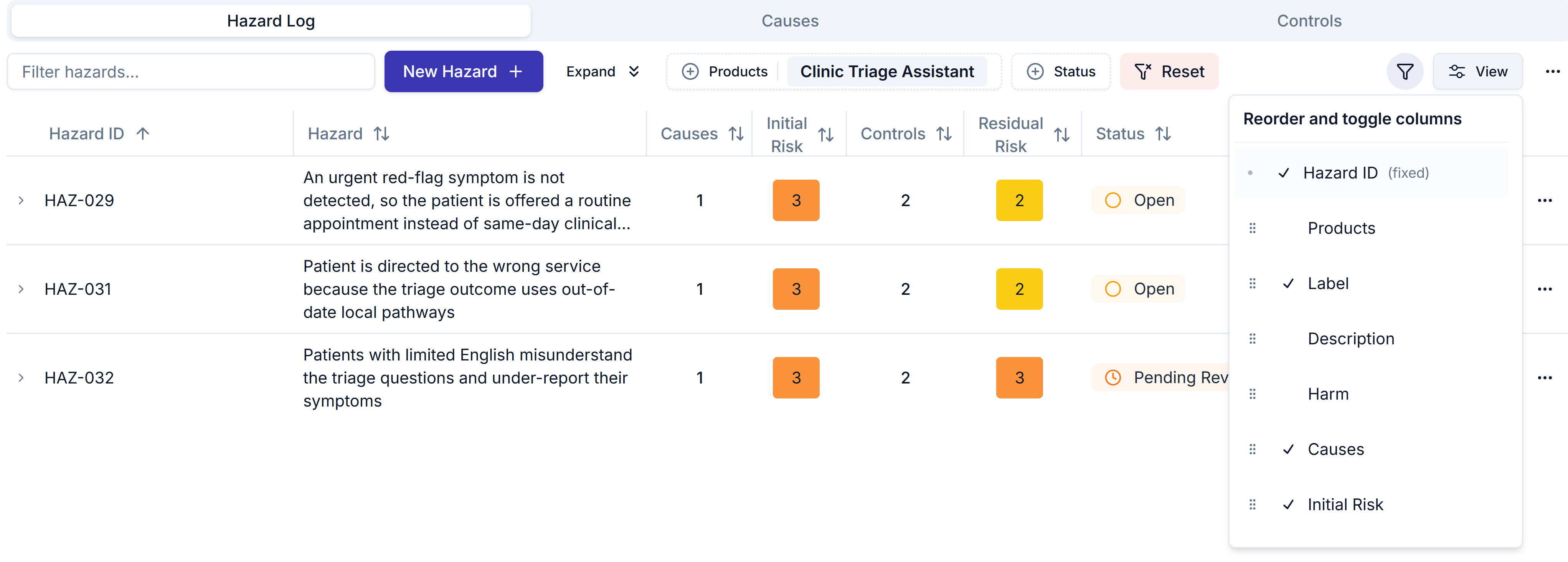Disable the Causes column in panel
This screenshot has width=1568, height=562.
pyautogui.click(x=1372, y=450)
